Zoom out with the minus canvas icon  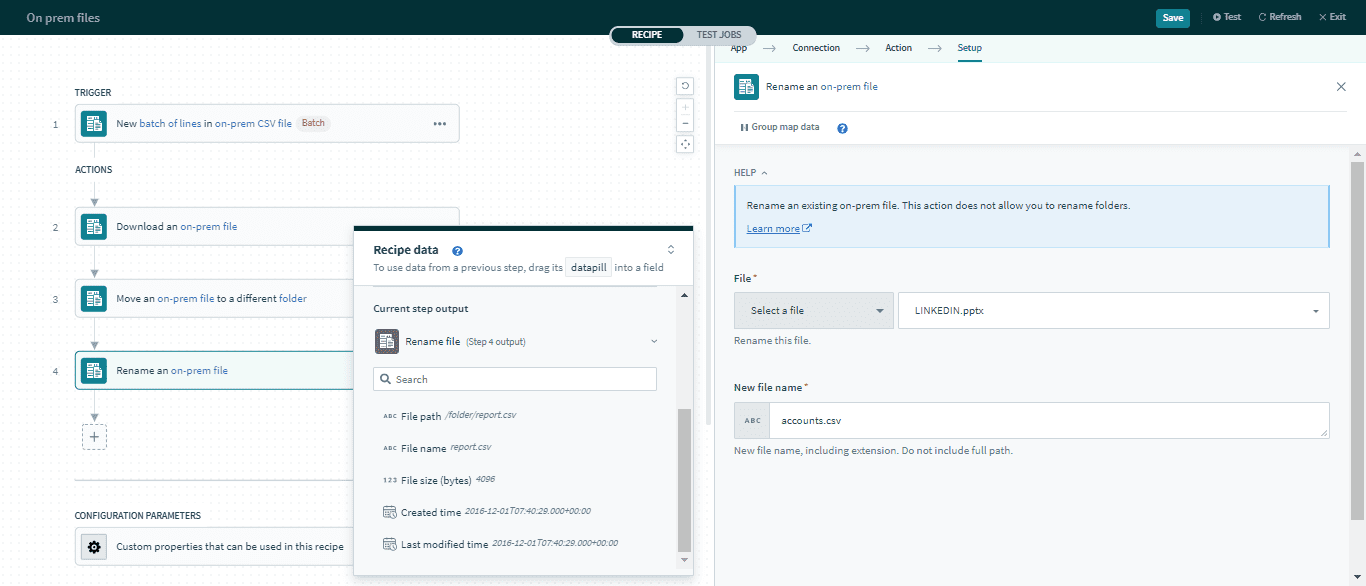685,124
